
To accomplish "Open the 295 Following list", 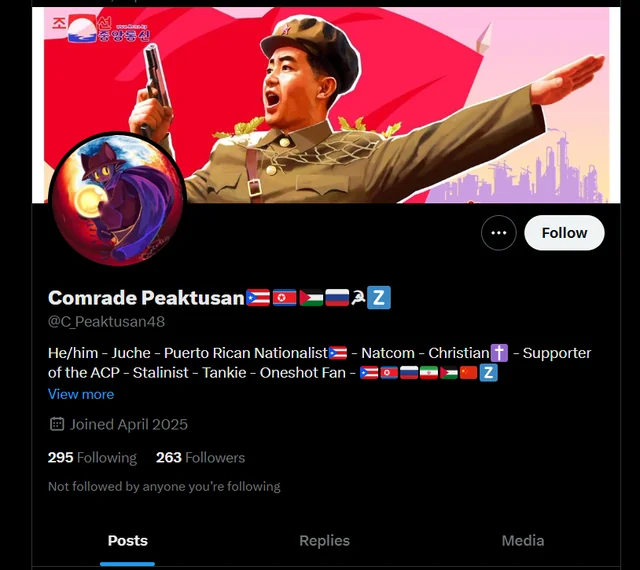I will (x=92, y=457).
